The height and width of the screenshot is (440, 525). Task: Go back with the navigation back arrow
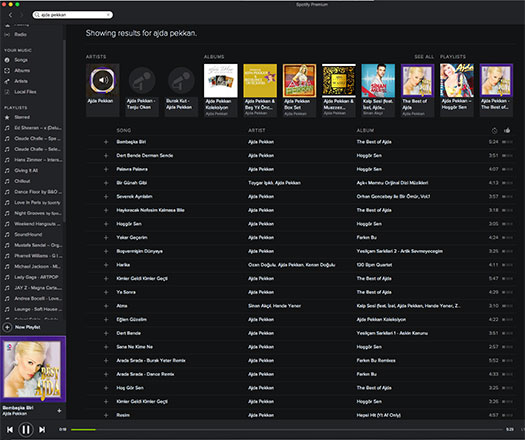pyautogui.click(x=10, y=15)
